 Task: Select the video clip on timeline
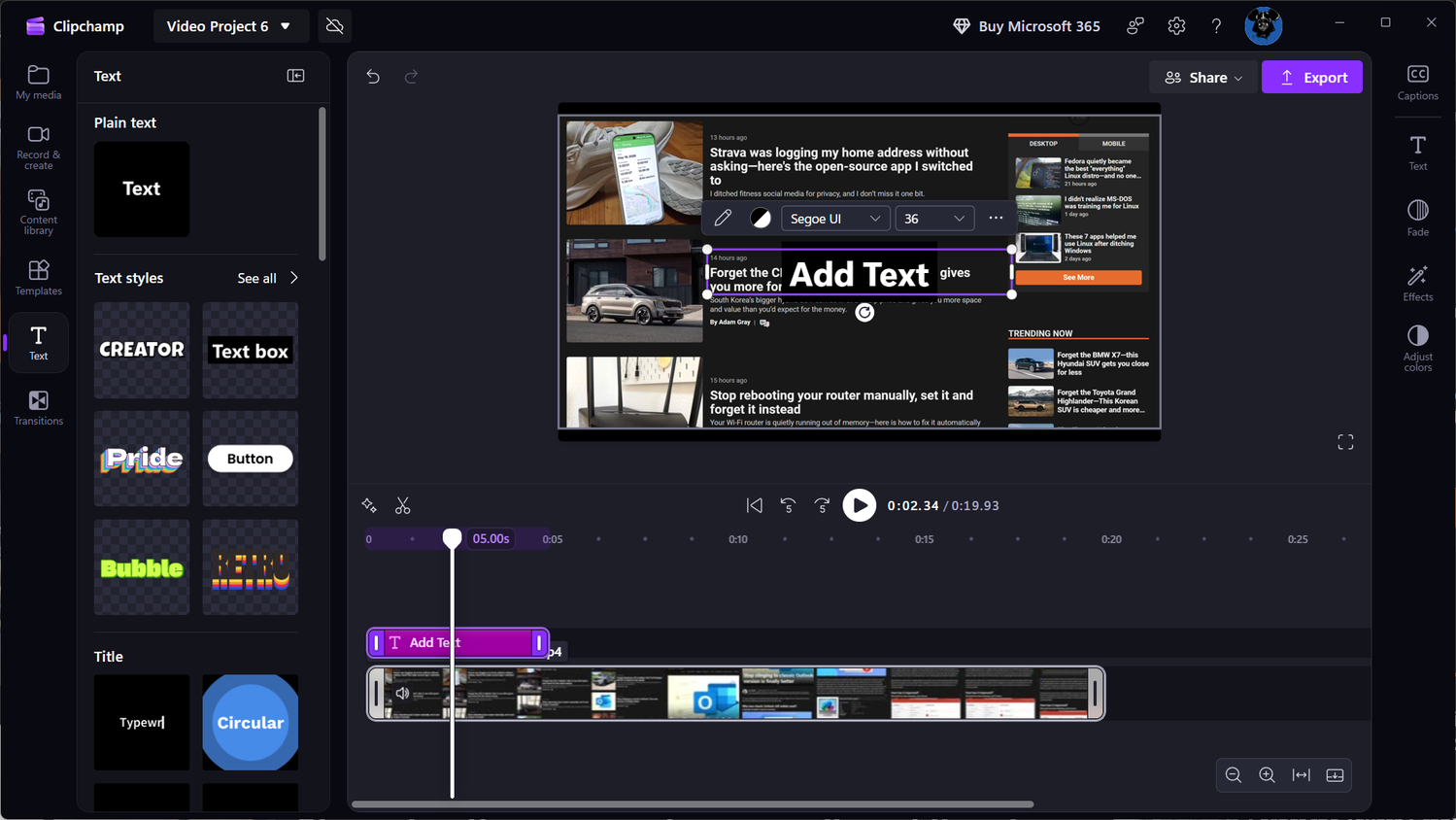(x=736, y=694)
